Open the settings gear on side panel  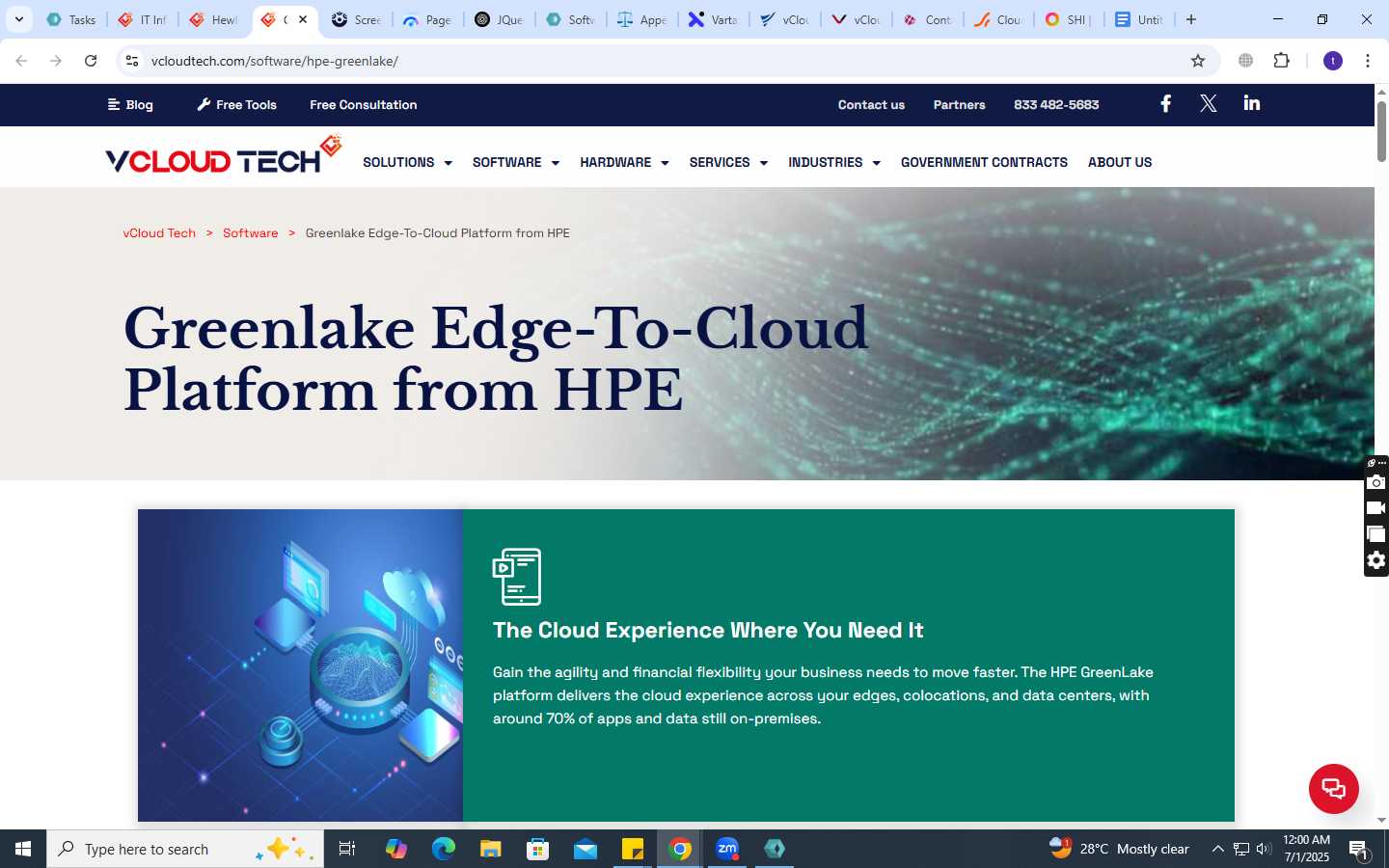click(1376, 560)
